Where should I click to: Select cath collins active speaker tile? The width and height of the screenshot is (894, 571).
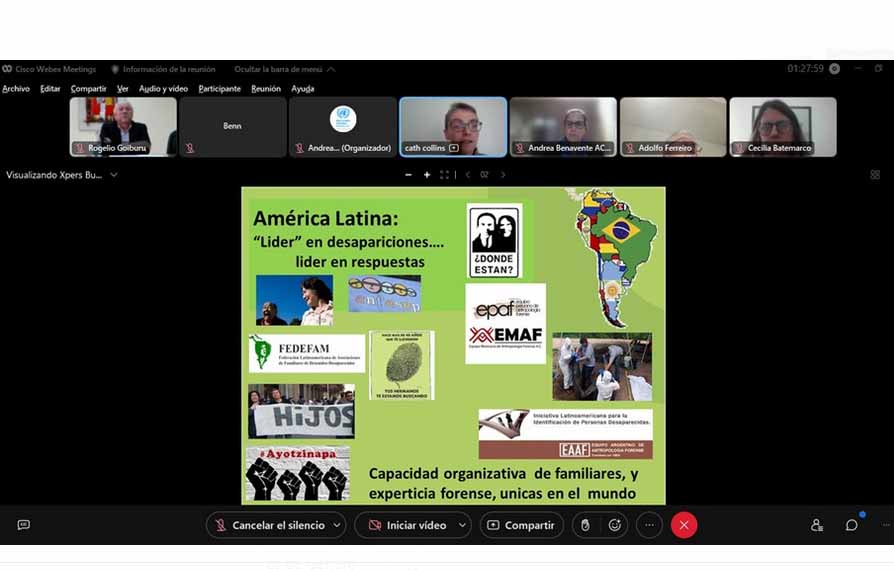453,127
